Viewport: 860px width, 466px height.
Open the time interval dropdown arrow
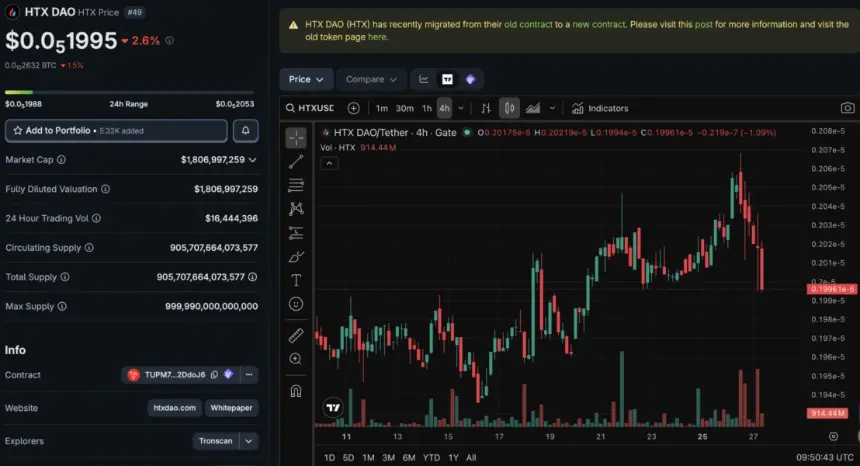[461, 109]
